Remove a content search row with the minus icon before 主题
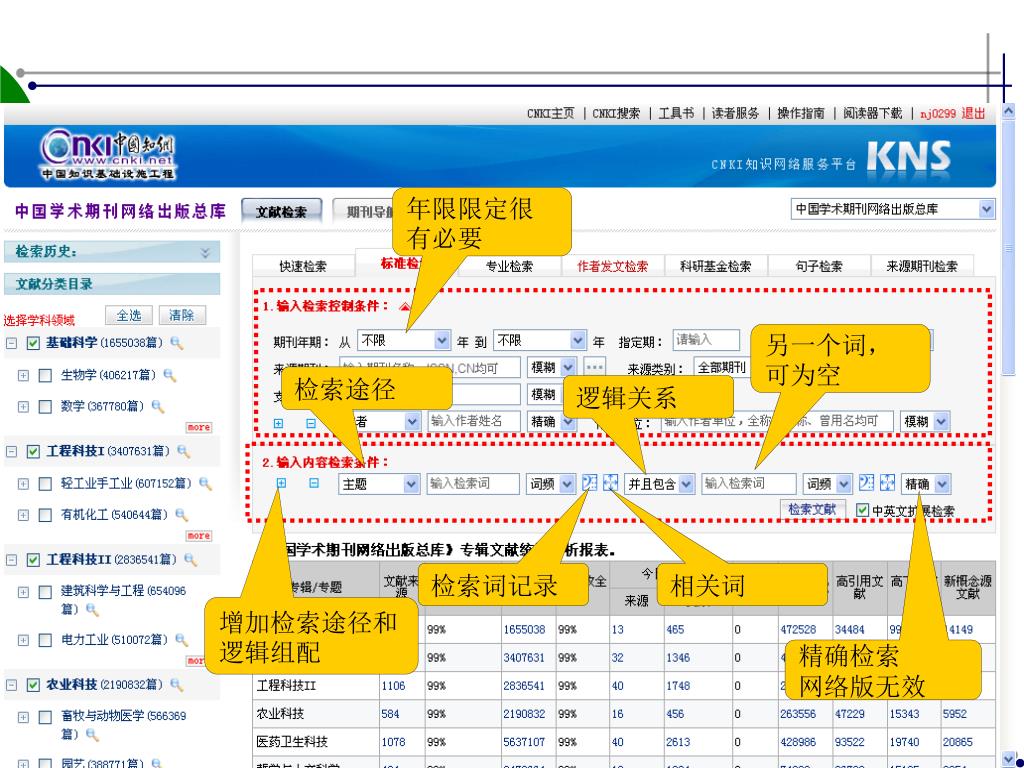 tap(313, 483)
